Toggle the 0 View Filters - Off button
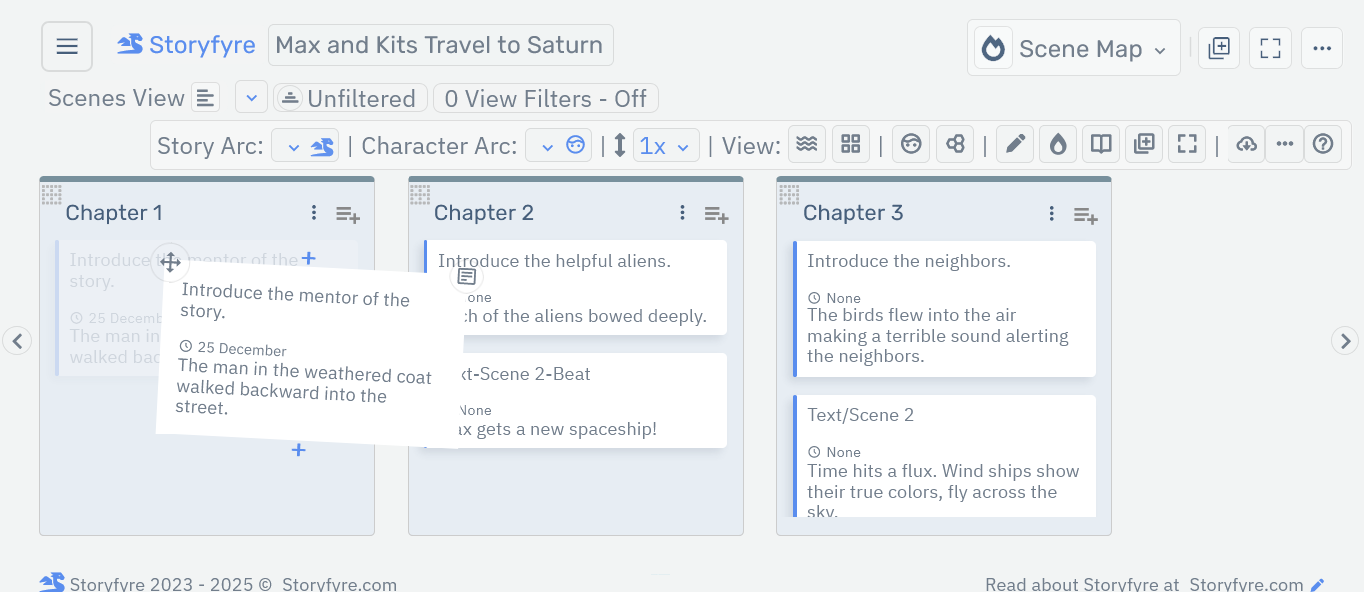Viewport: 1365px width, 592px height. [x=545, y=99]
